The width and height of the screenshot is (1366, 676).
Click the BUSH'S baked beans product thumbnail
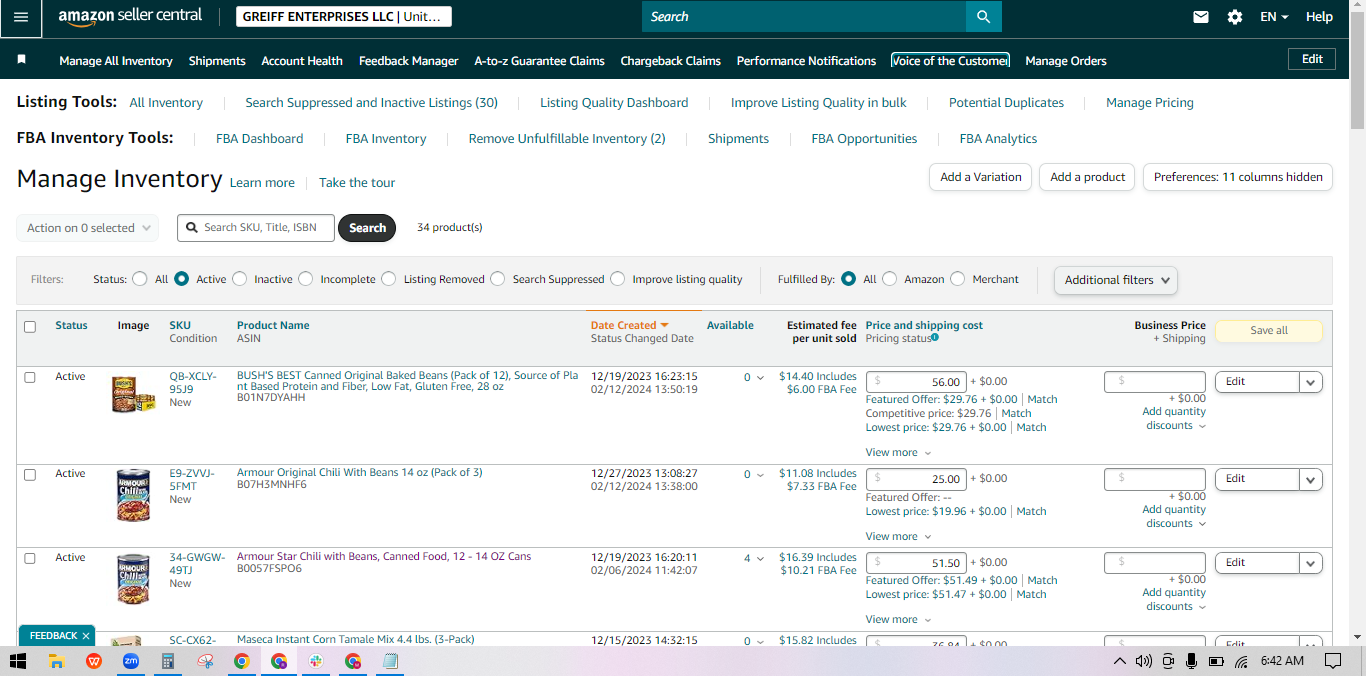tap(133, 395)
